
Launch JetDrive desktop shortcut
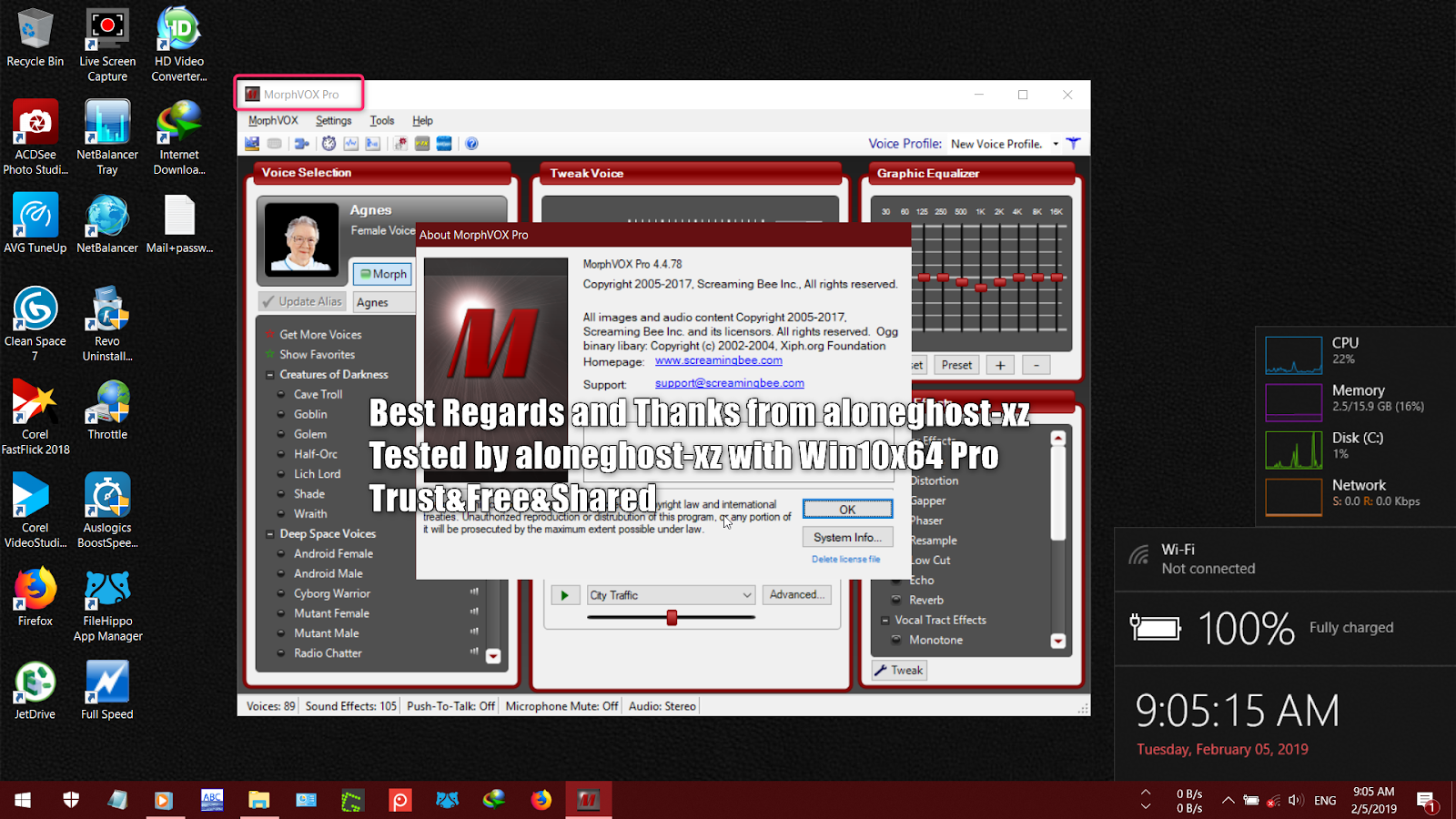pos(35,690)
